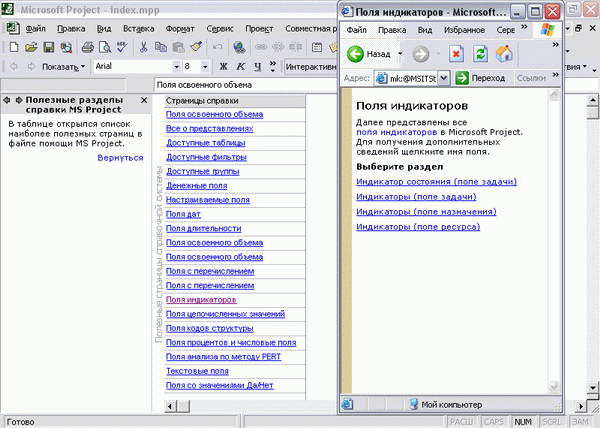Image resolution: width=600 pixels, height=428 pixels.
Task: Click Вернуться link in side pane
Action: click(x=120, y=158)
